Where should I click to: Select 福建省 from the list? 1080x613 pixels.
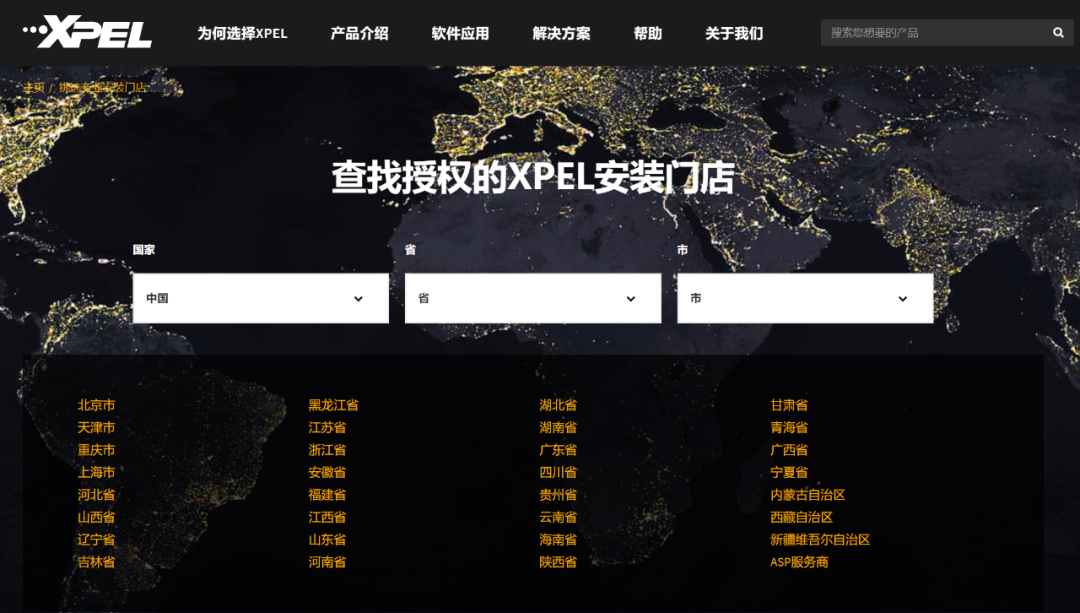tap(327, 495)
